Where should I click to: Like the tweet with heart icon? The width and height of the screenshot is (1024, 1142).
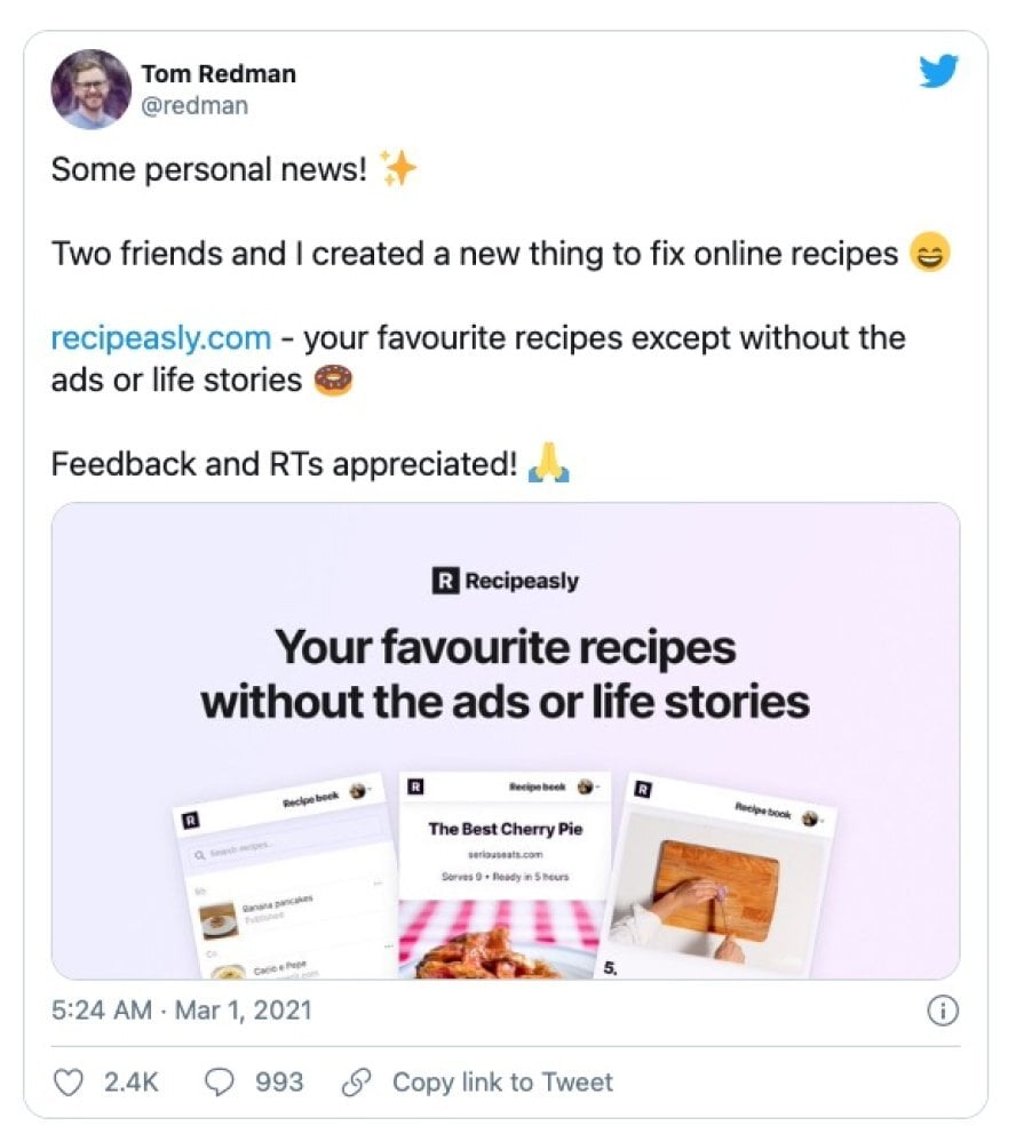[x=66, y=1081]
